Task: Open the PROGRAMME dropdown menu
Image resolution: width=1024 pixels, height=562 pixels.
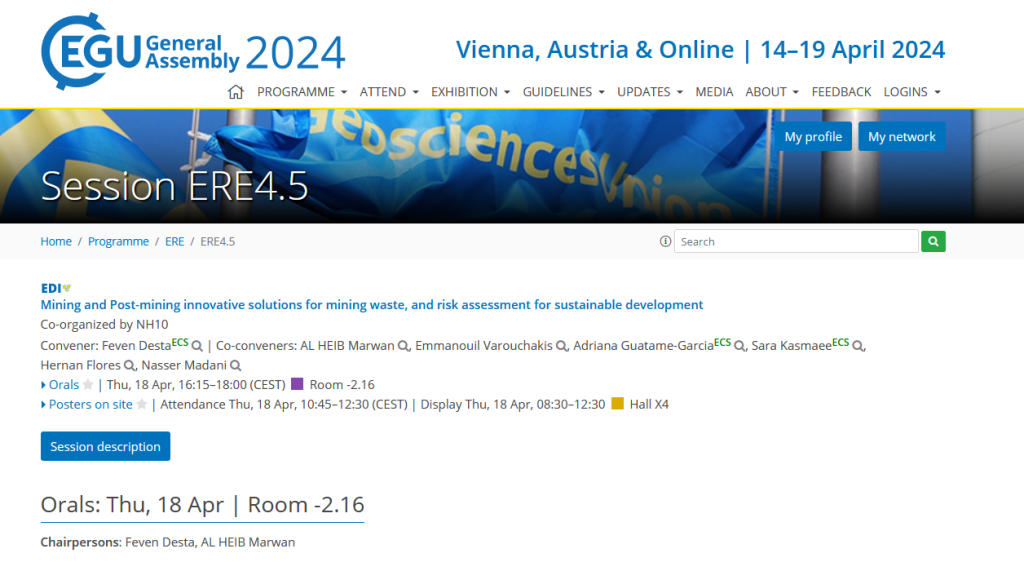Action: [x=302, y=92]
